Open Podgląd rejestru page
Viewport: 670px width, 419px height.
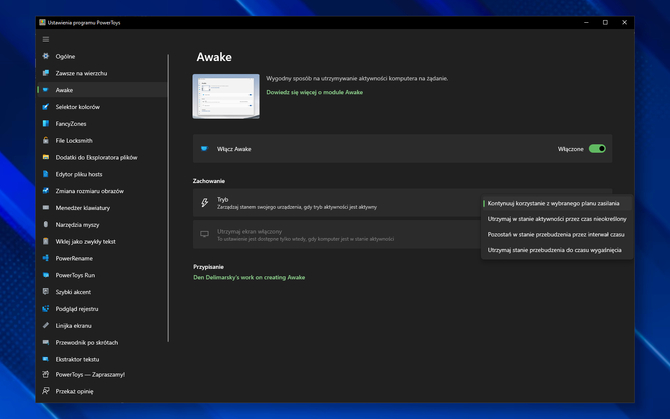point(102,309)
